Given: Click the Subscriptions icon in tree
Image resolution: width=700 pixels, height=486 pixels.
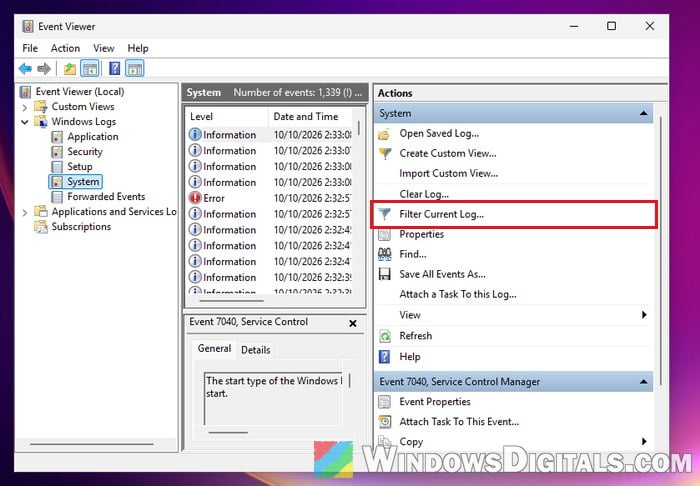Looking at the screenshot, I should 41,227.
